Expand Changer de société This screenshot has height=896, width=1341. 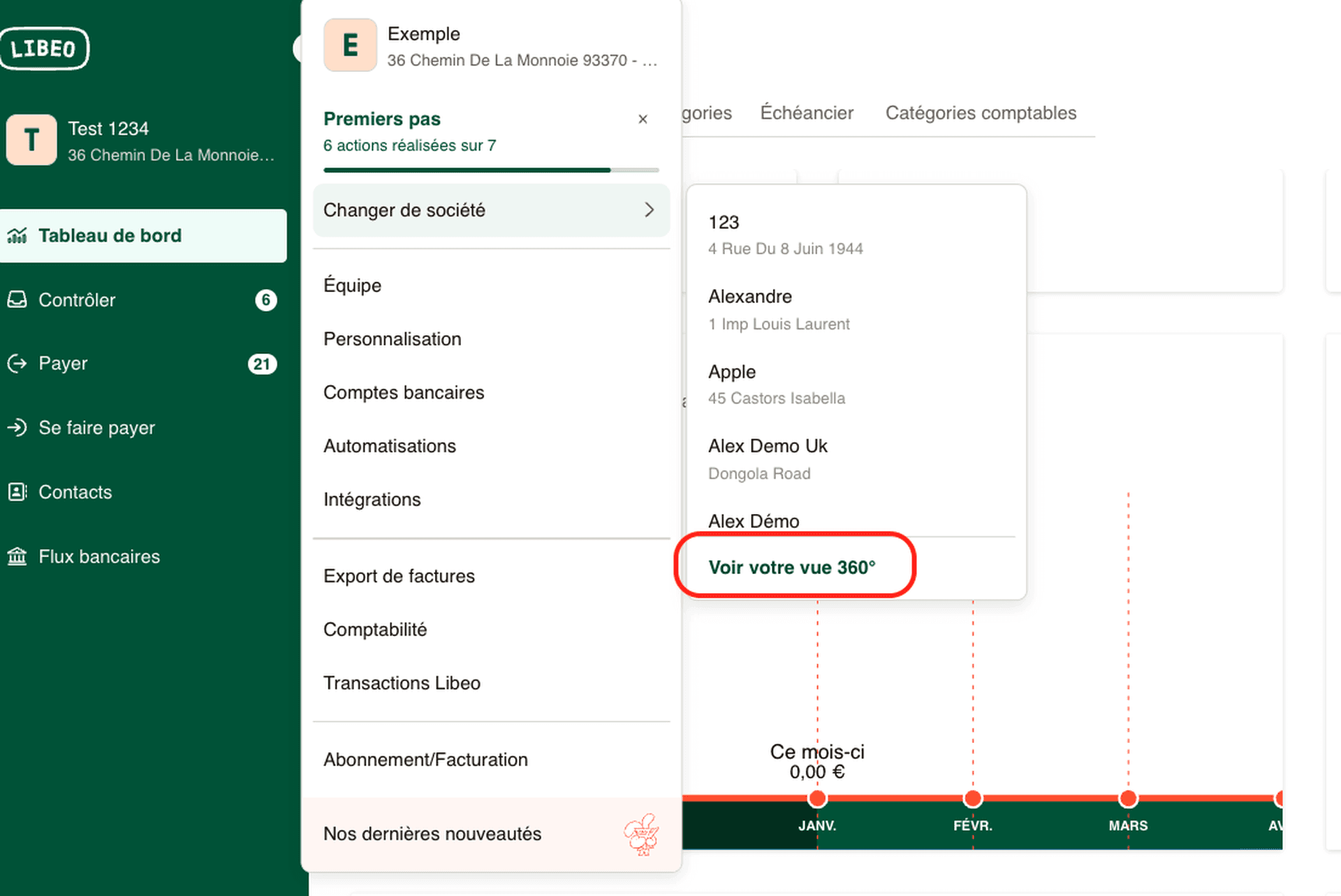tap(491, 210)
